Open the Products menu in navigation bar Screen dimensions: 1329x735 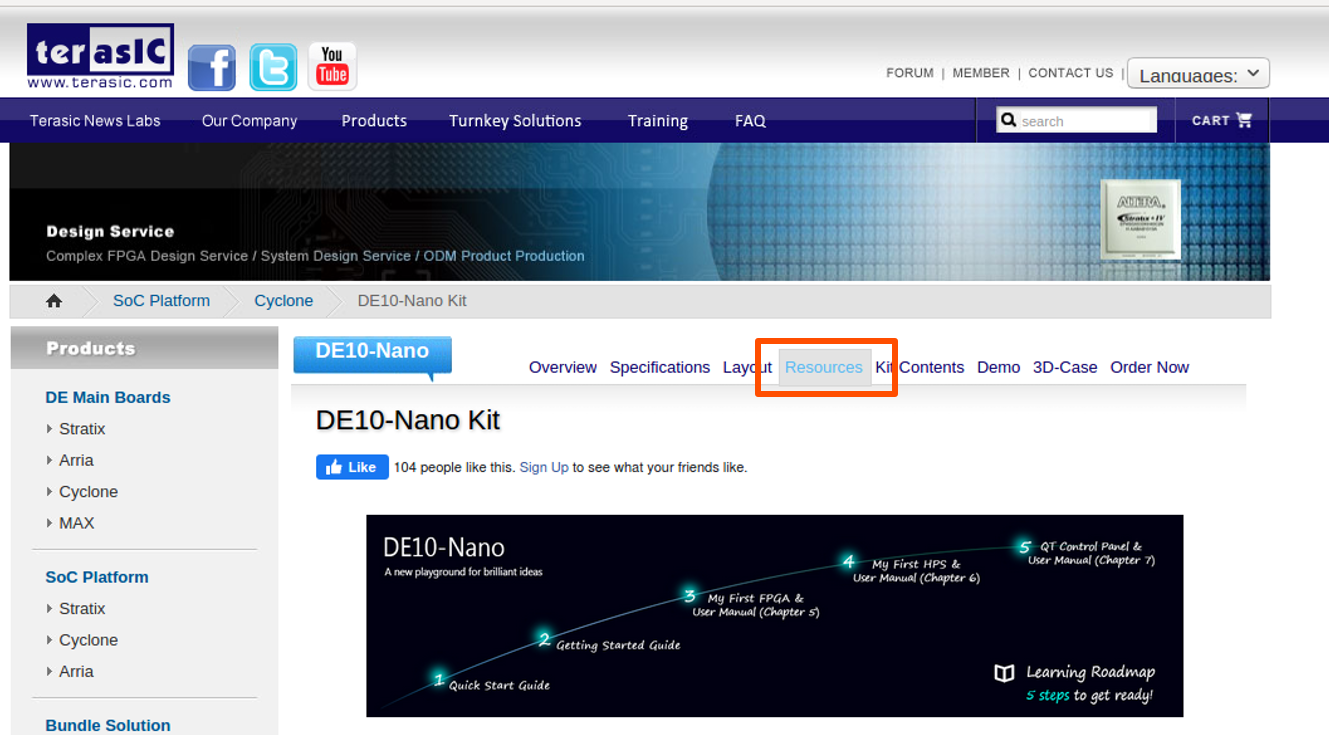374,121
